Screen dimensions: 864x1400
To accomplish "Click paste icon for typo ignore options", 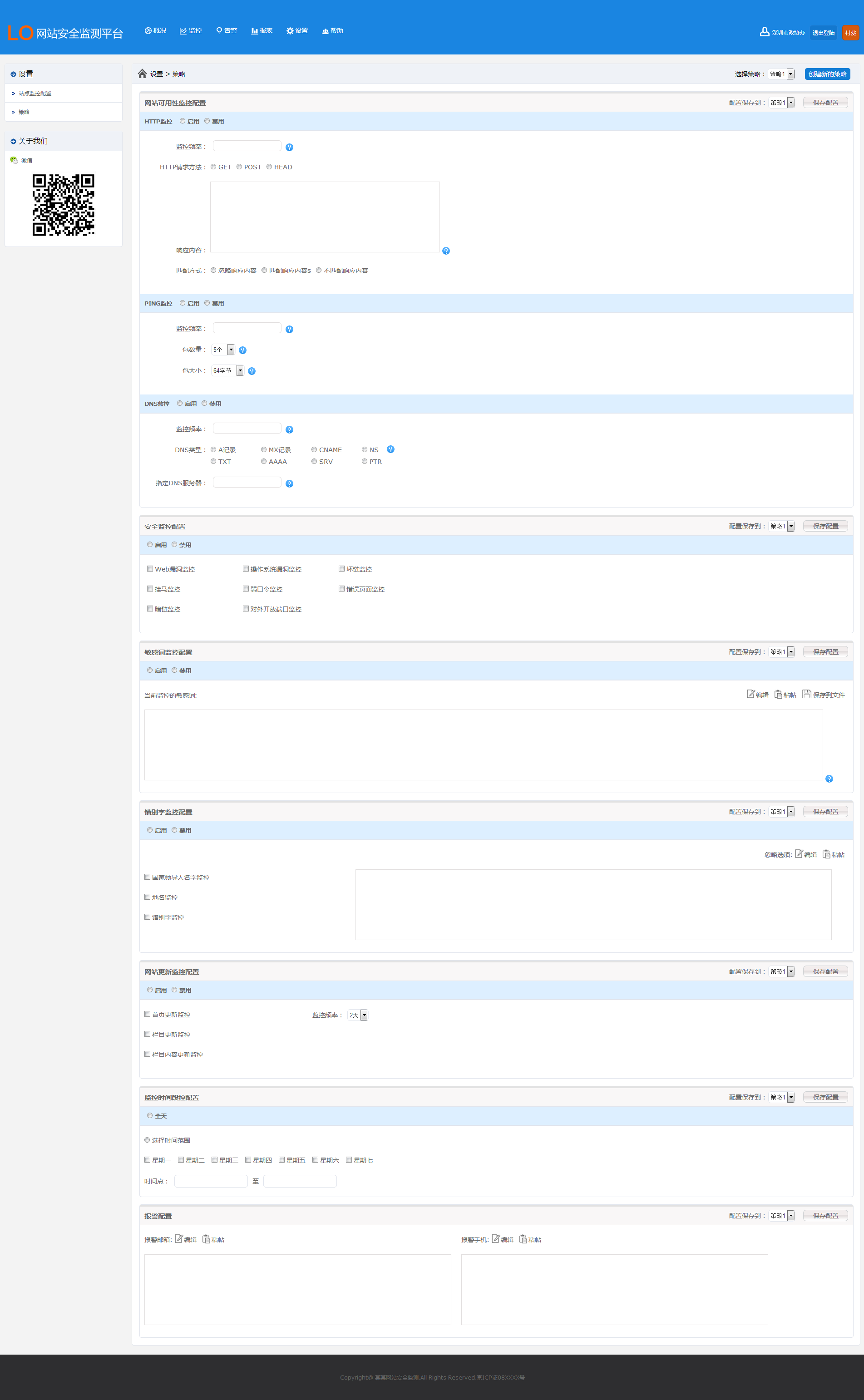I will click(x=826, y=854).
